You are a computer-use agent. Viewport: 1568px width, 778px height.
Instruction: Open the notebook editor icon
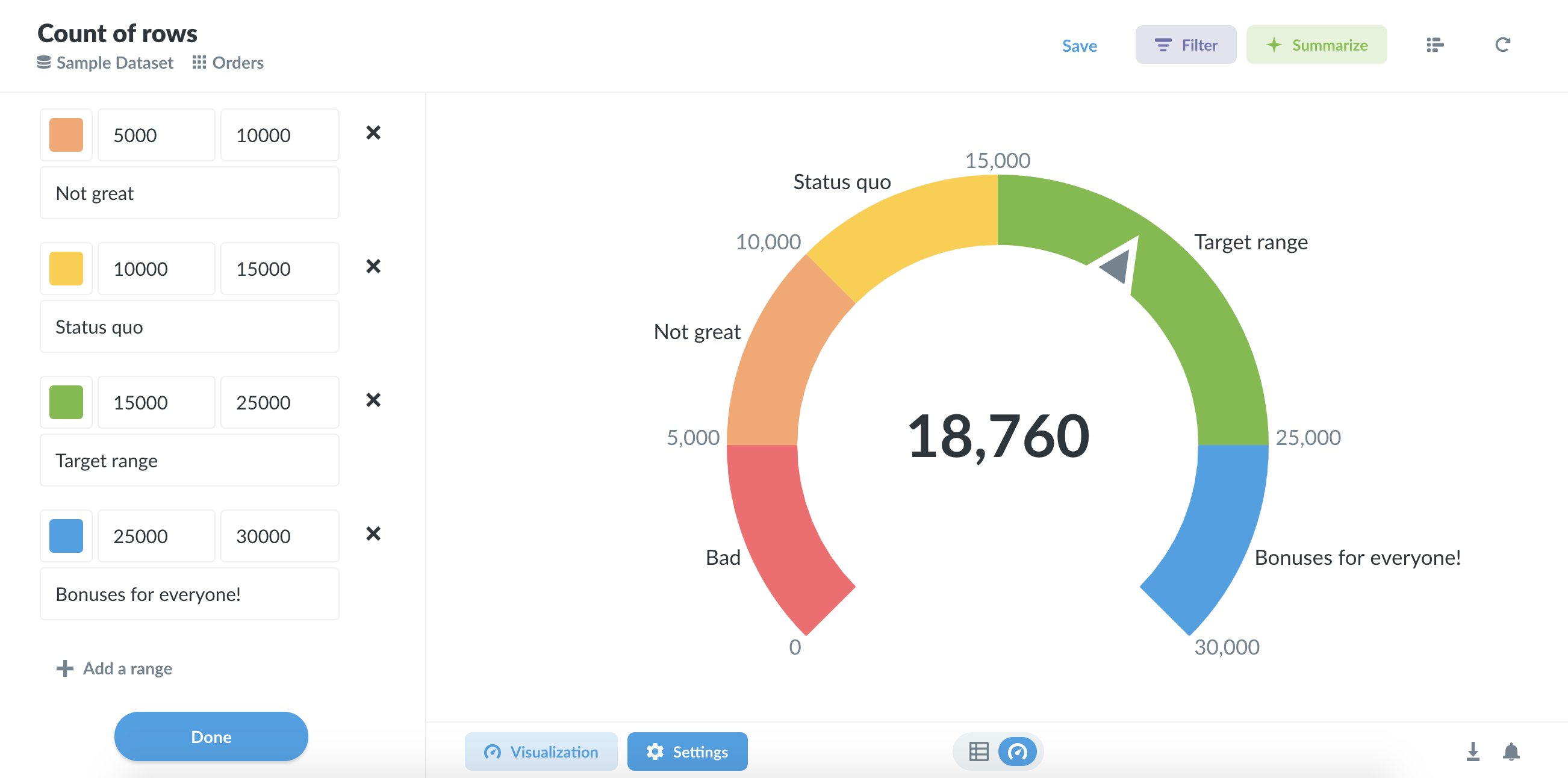point(1435,45)
